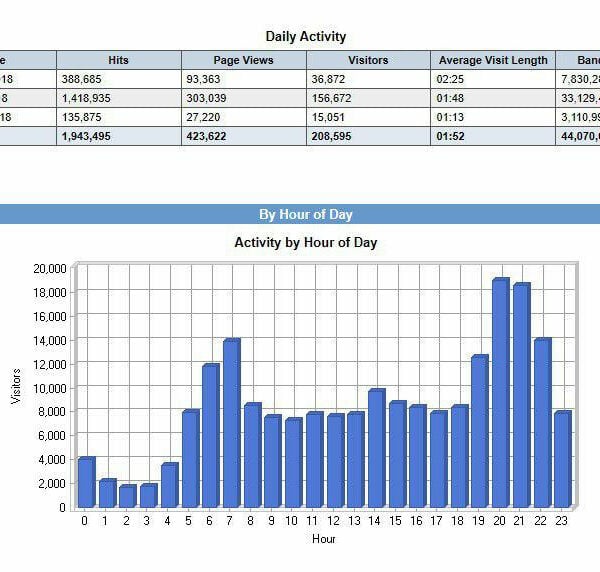Click the bar for hour 18
Viewport: 600px width, 572px height.
pyautogui.click(x=460, y=456)
